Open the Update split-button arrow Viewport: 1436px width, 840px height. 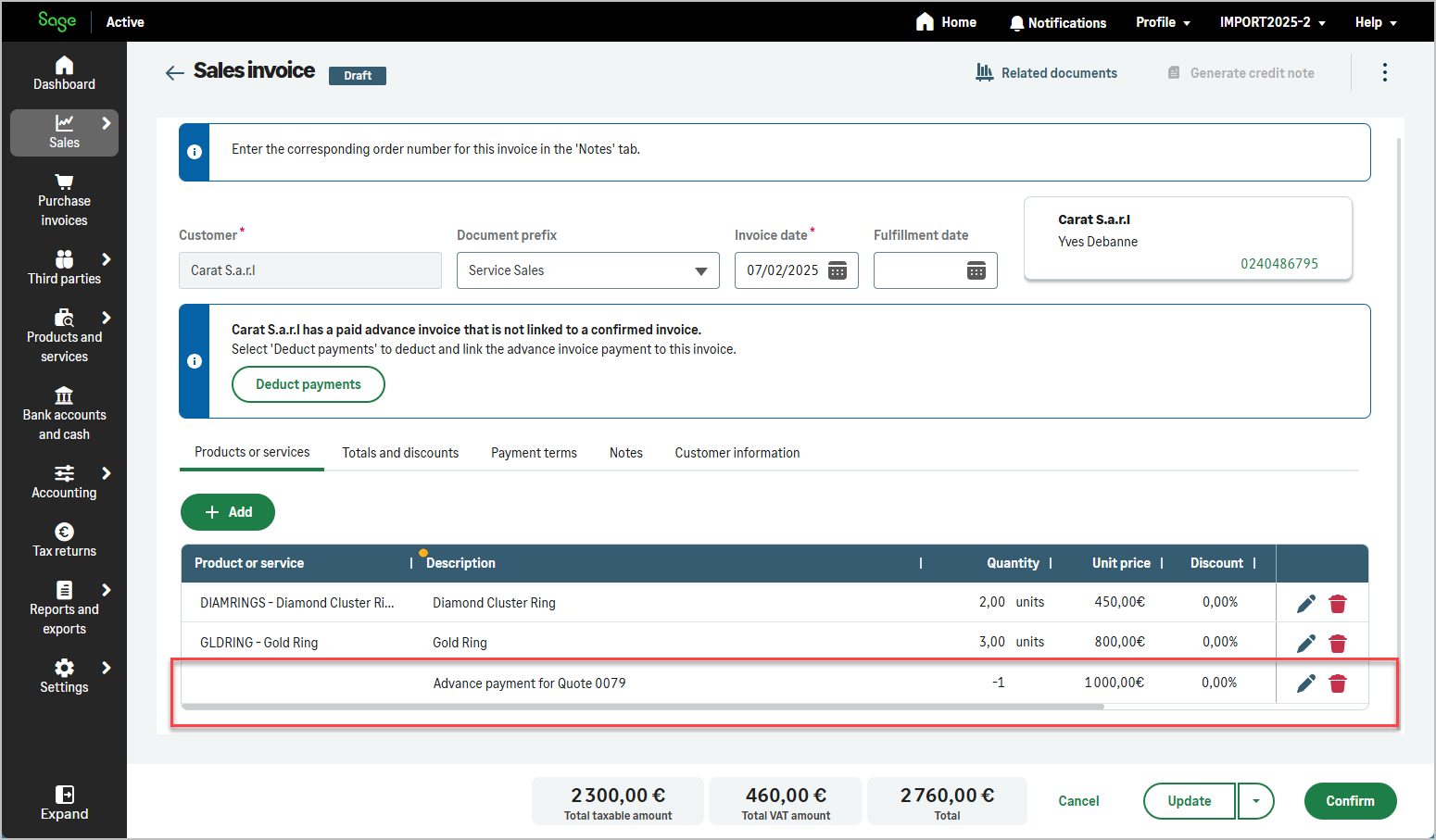(x=1256, y=801)
